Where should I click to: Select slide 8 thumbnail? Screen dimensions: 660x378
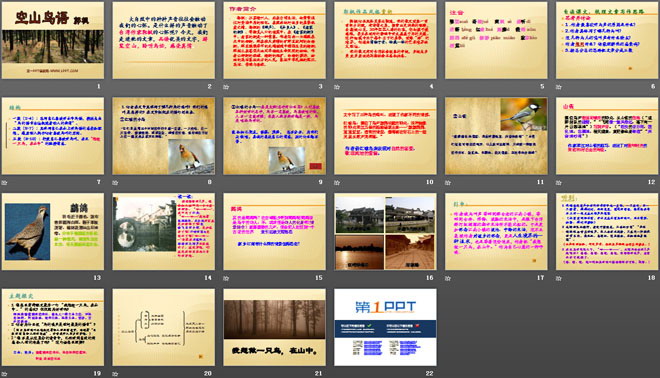[x=164, y=136]
